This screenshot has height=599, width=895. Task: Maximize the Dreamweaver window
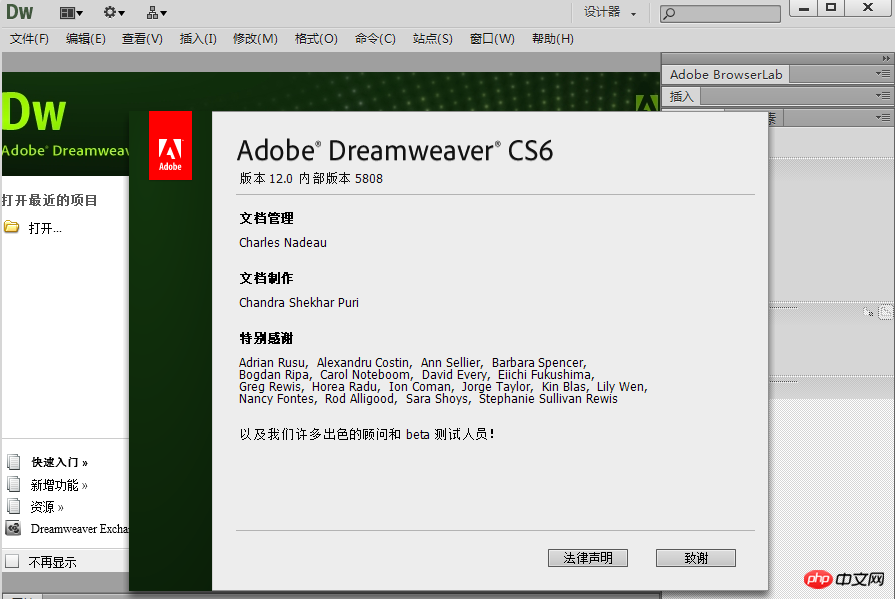(831, 8)
